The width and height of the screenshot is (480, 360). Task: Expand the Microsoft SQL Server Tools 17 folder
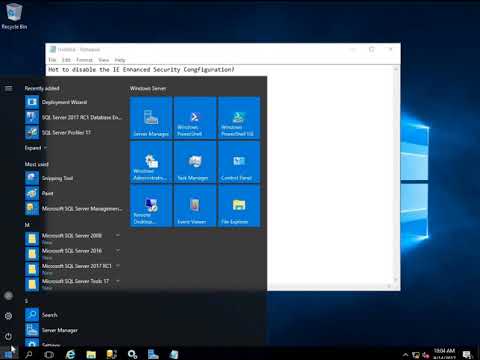[74, 284]
